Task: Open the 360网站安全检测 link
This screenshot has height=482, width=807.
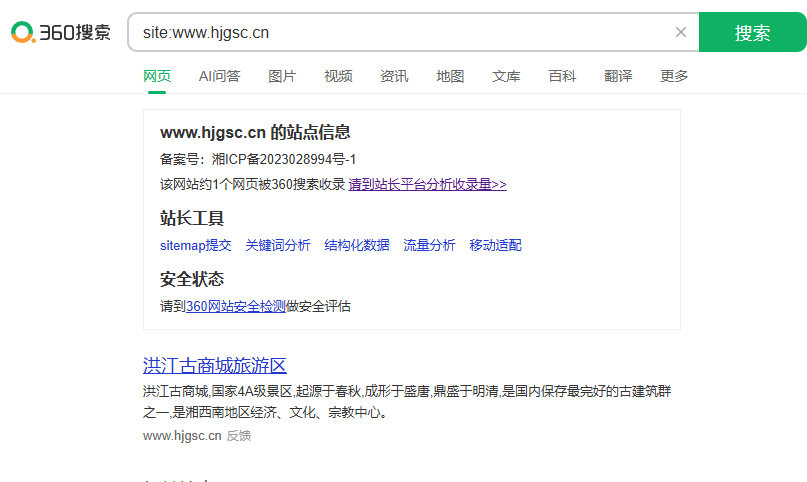Action: coord(236,306)
